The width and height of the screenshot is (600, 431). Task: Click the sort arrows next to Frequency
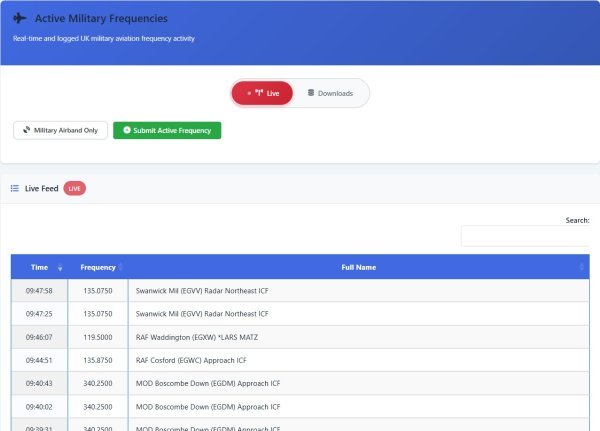click(121, 267)
